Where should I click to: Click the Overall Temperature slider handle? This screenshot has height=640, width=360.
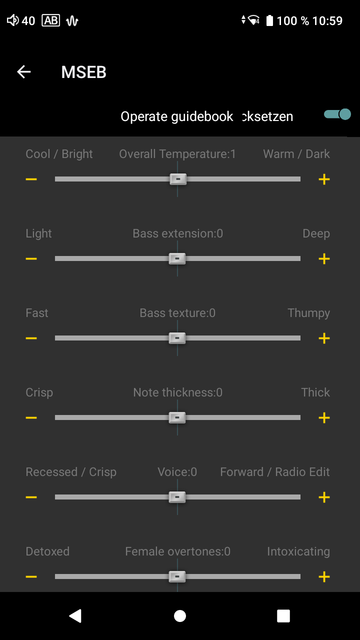click(x=178, y=179)
